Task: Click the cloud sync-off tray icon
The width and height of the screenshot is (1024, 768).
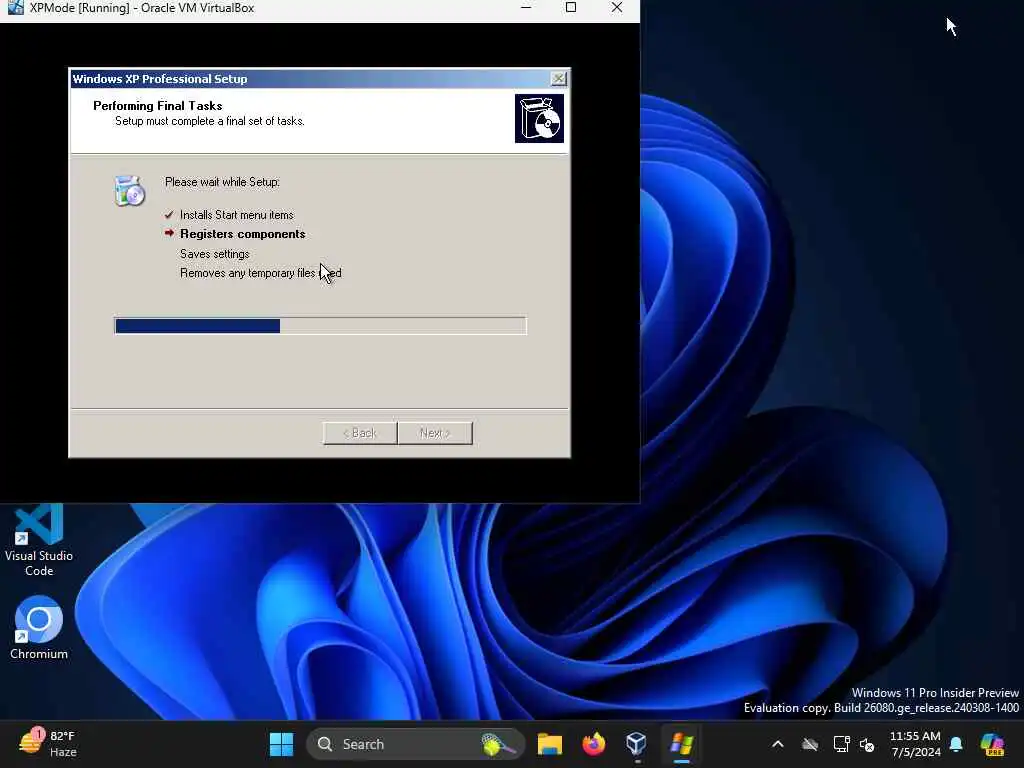Action: coord(810,744)
